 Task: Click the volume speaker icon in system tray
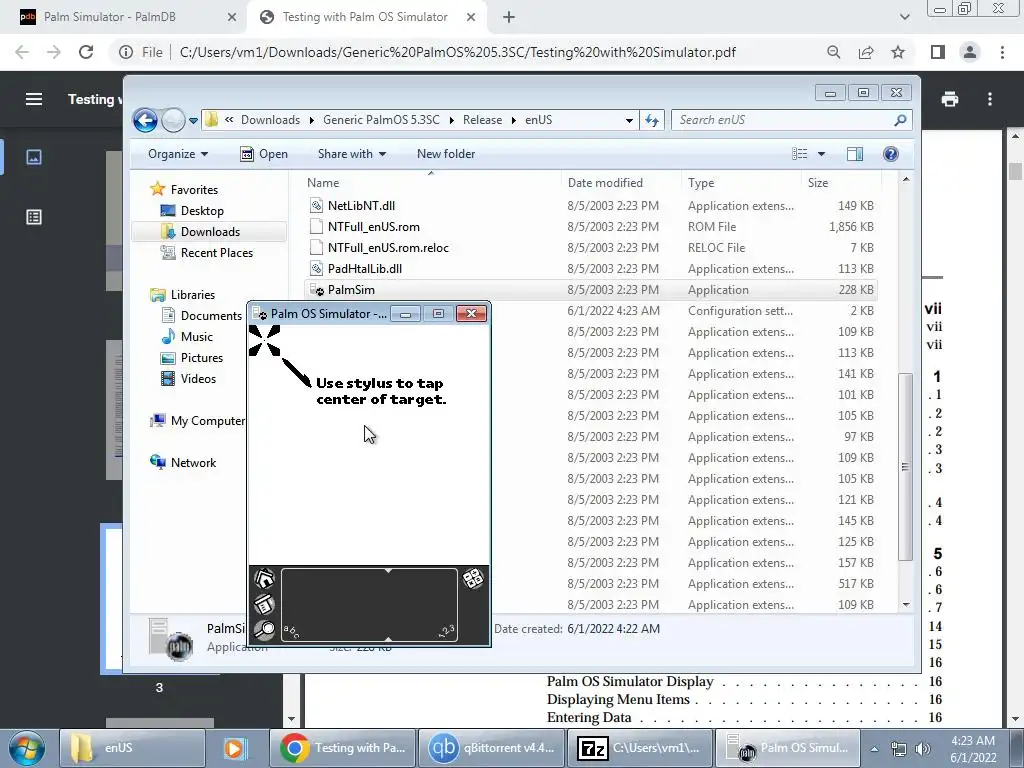click(923, 749)
